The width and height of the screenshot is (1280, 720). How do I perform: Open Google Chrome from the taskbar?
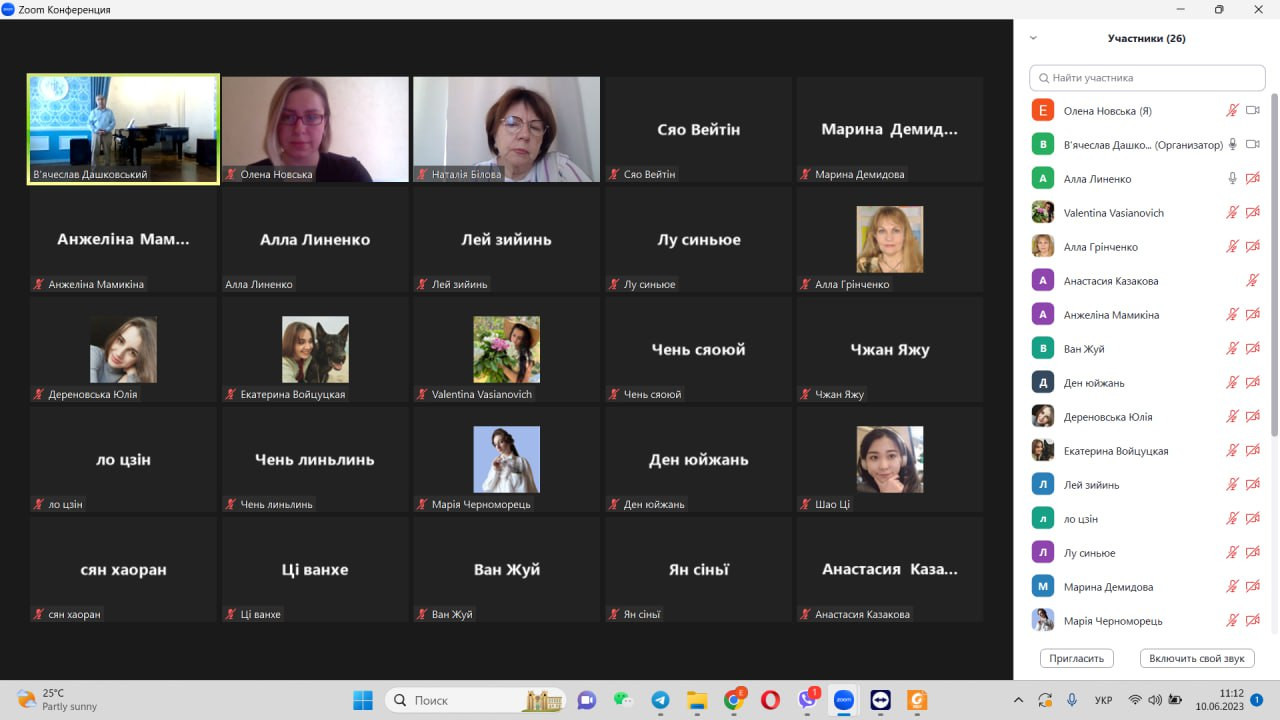tap(733, 700)
